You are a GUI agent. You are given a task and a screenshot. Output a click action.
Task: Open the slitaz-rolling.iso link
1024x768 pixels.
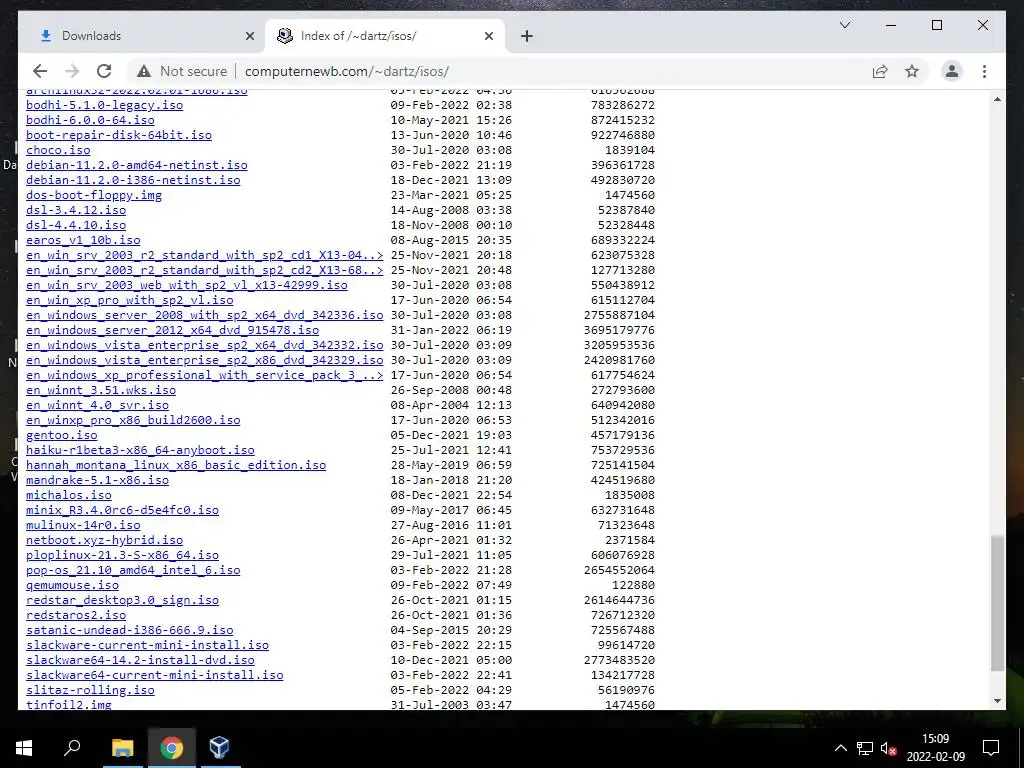click(90, 691)
